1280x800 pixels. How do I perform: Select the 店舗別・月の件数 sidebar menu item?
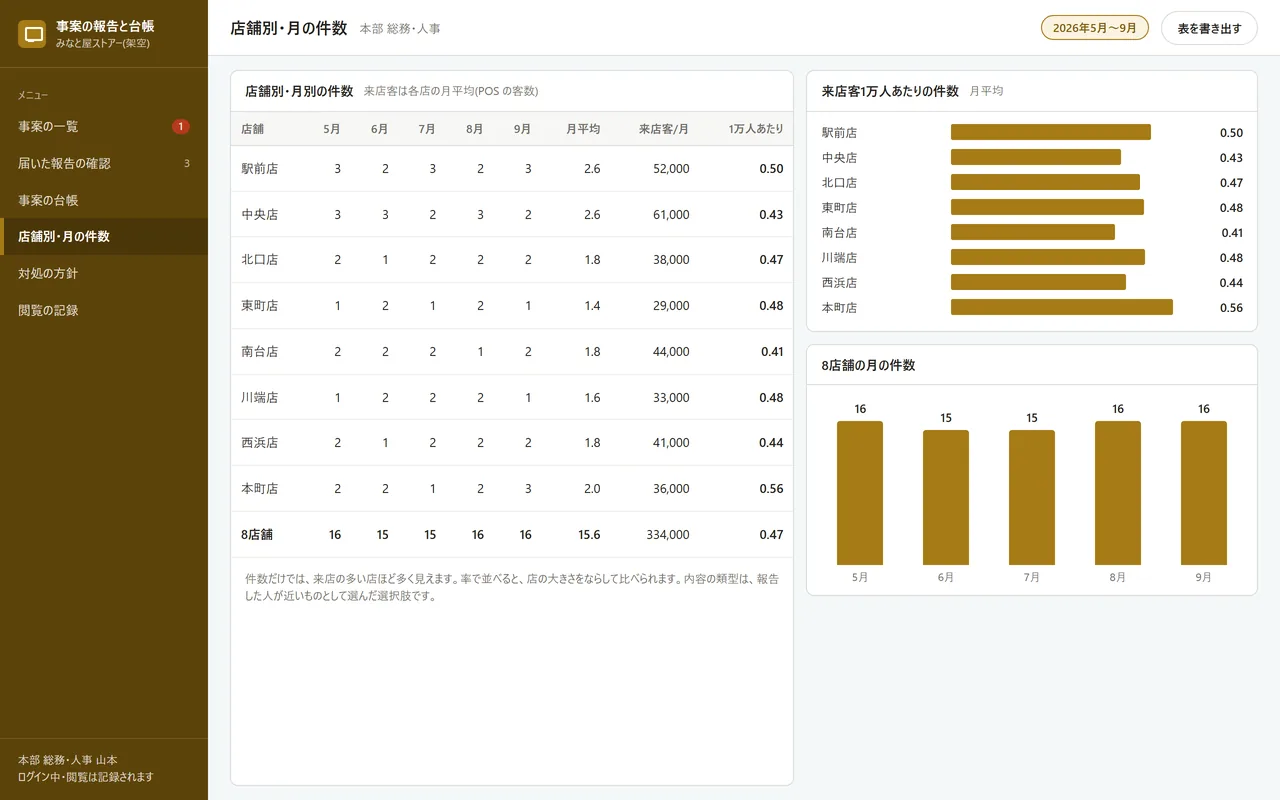104,237
